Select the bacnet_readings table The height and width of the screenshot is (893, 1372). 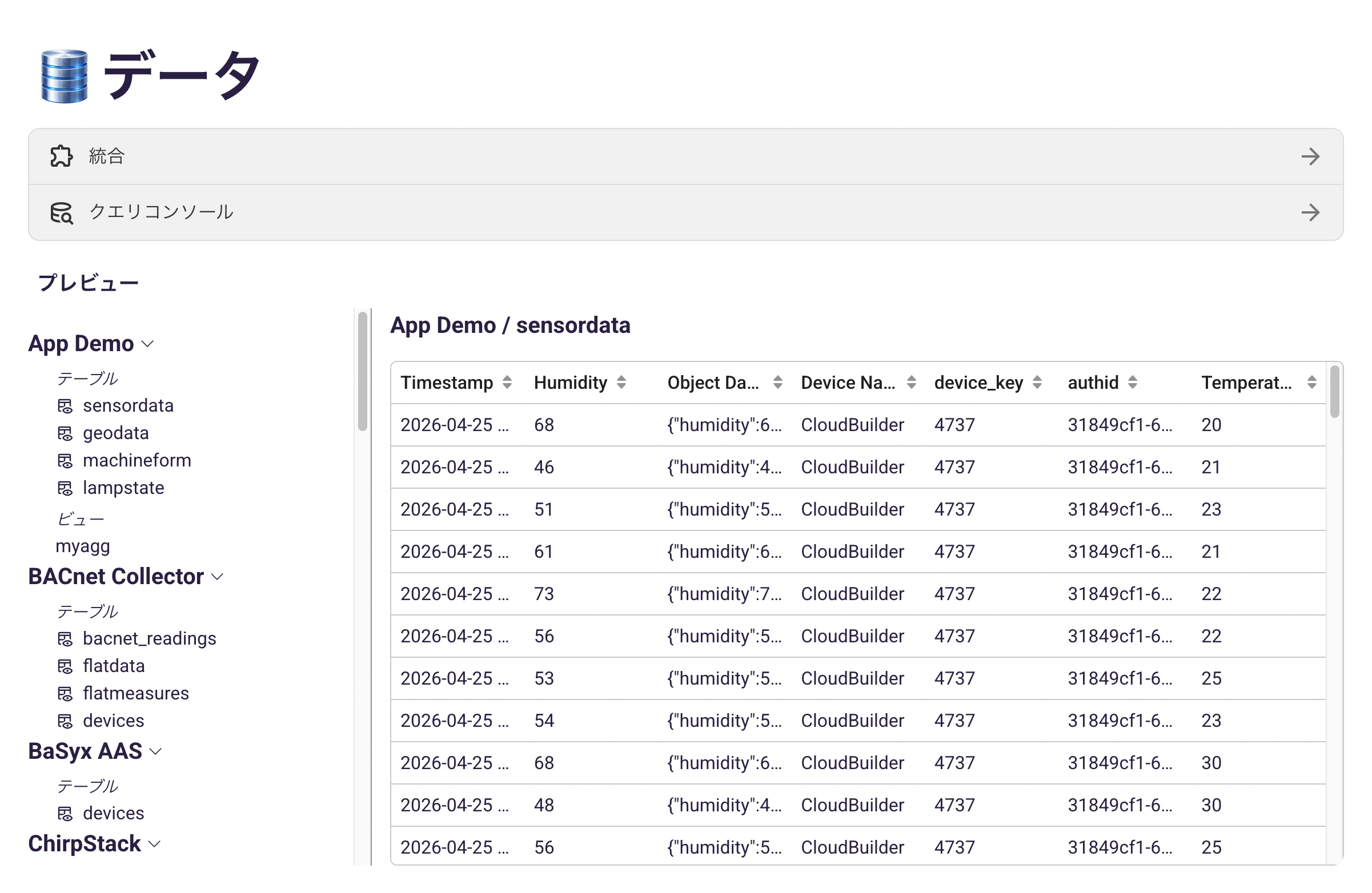pos(149,639)
